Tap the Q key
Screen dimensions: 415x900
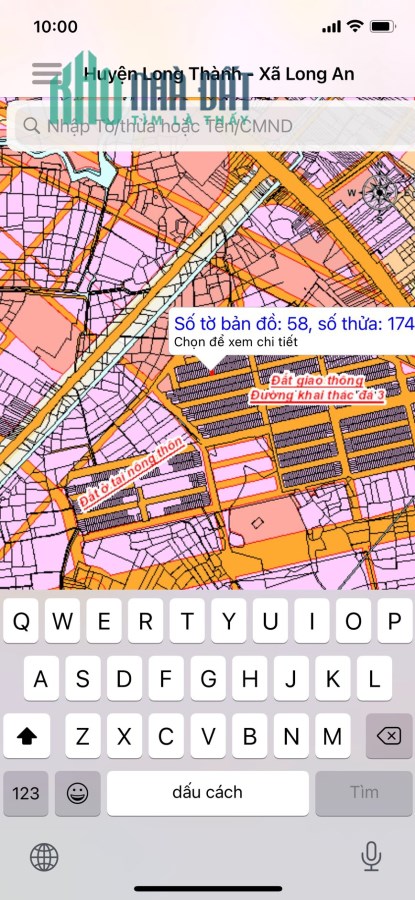pos(21,621)
